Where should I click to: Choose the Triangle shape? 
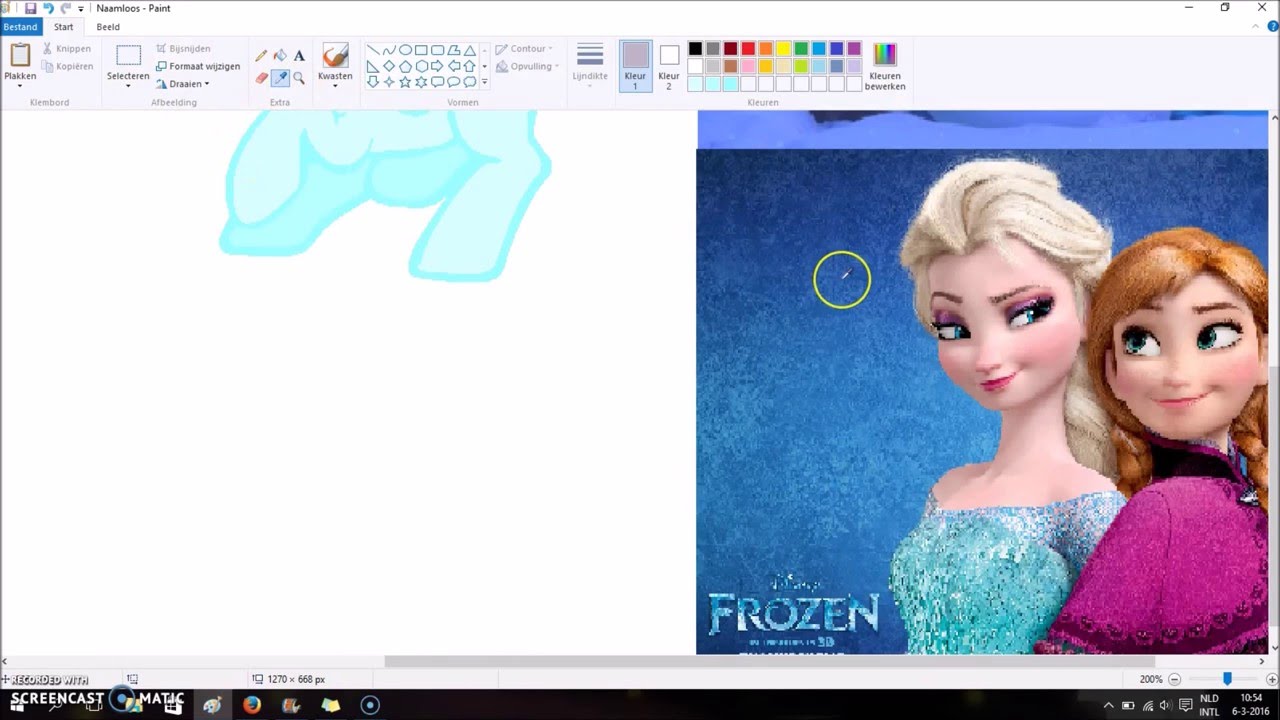pyautogui.click(x=469, y=50)
